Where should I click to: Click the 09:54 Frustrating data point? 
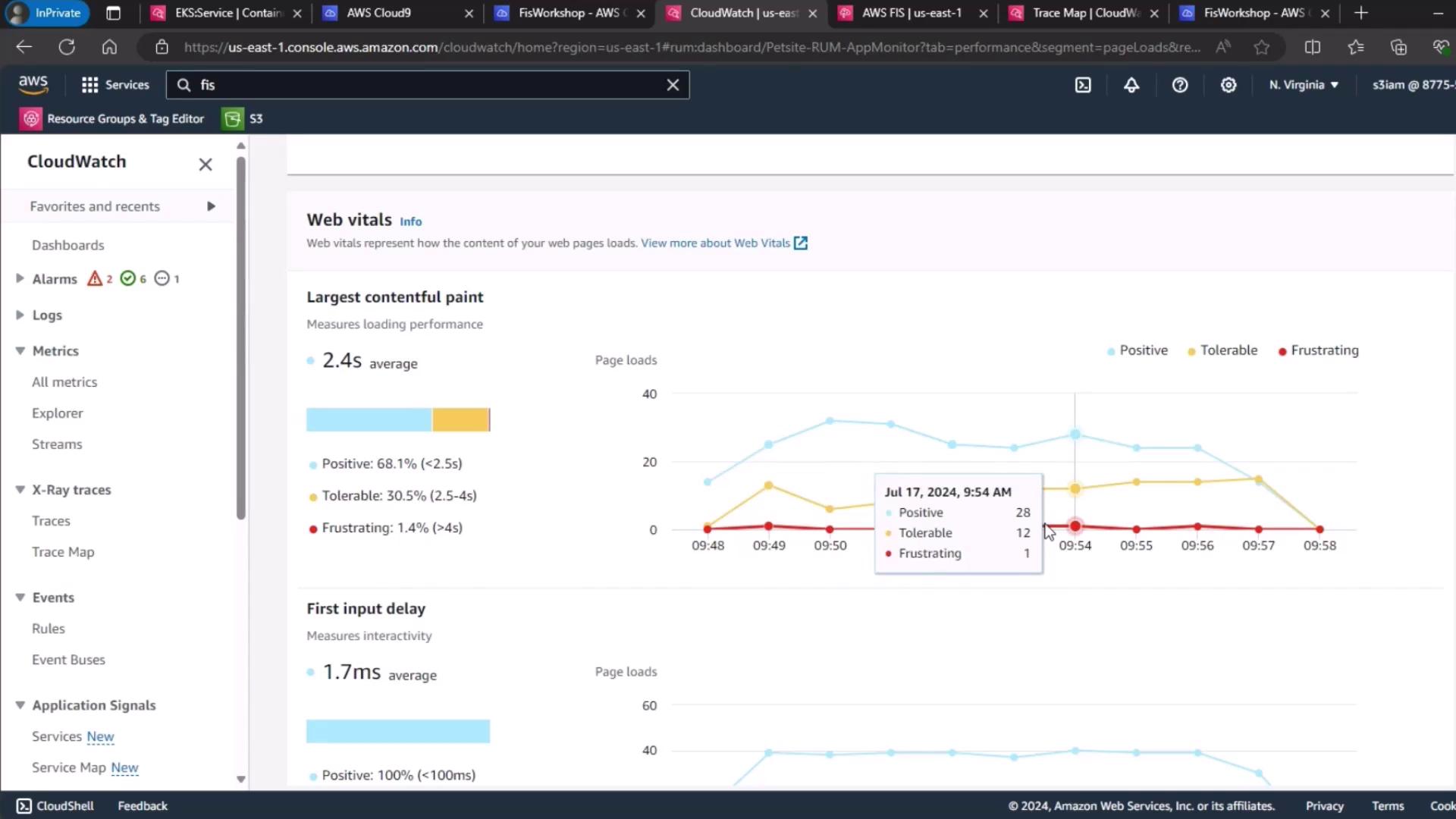tap(1075, 526)
